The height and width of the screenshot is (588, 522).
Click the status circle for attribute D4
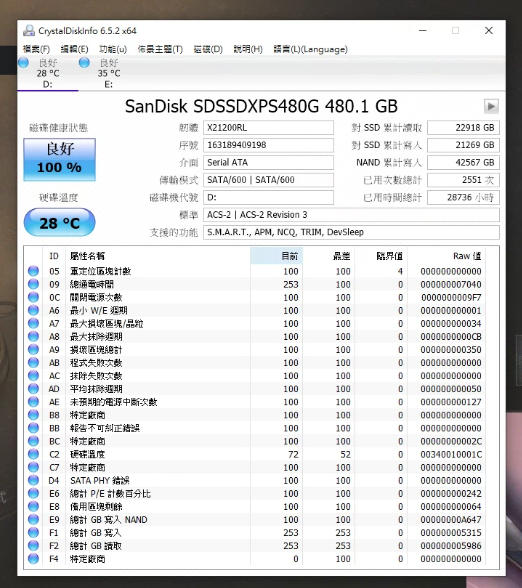tap(33, 480)
